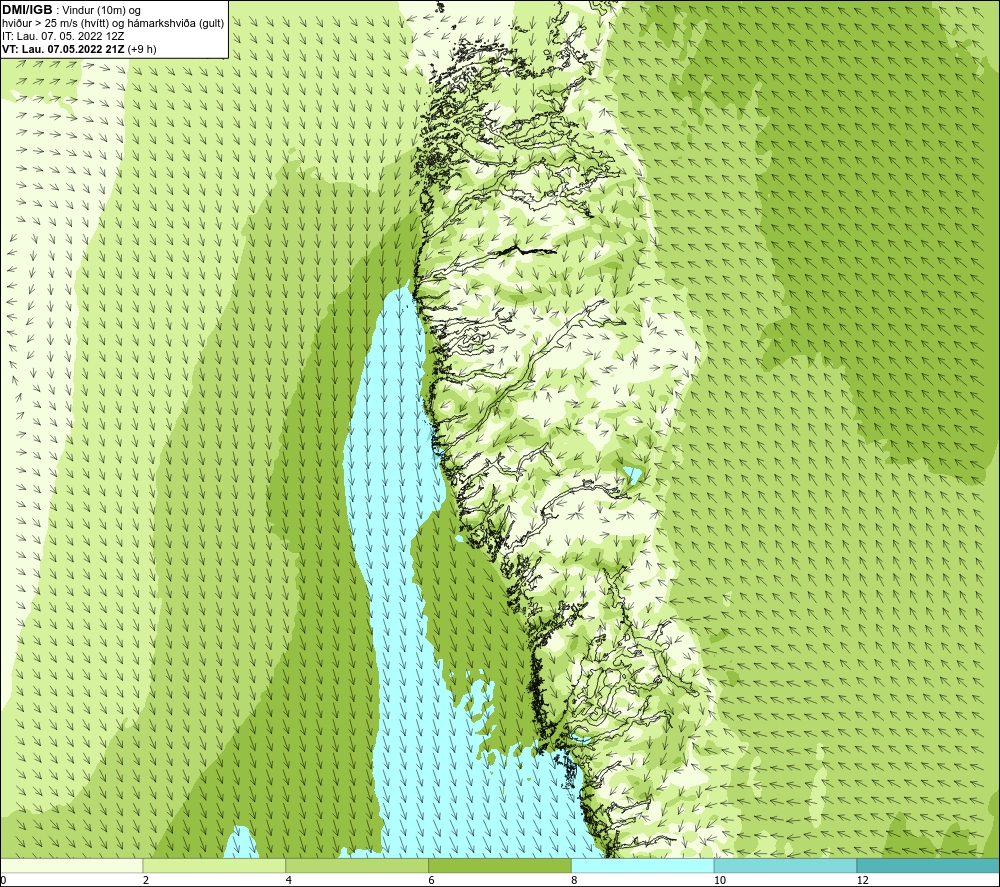The image size is (1000, 887).
Task: Click the legend scale label 0
Action: (3, 880)
